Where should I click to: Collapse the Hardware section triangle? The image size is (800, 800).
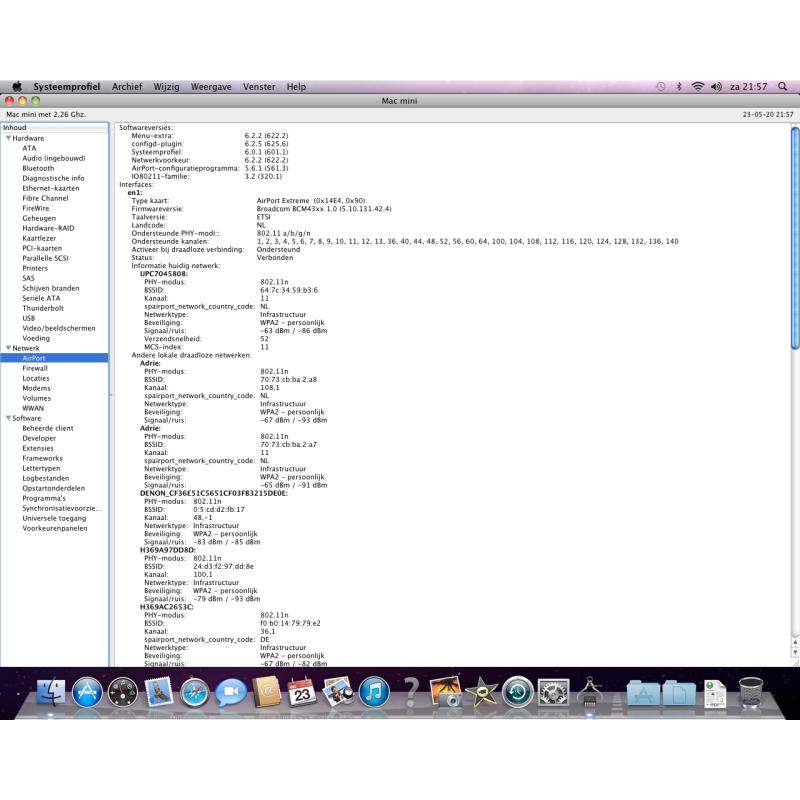[x=8, y=138]
